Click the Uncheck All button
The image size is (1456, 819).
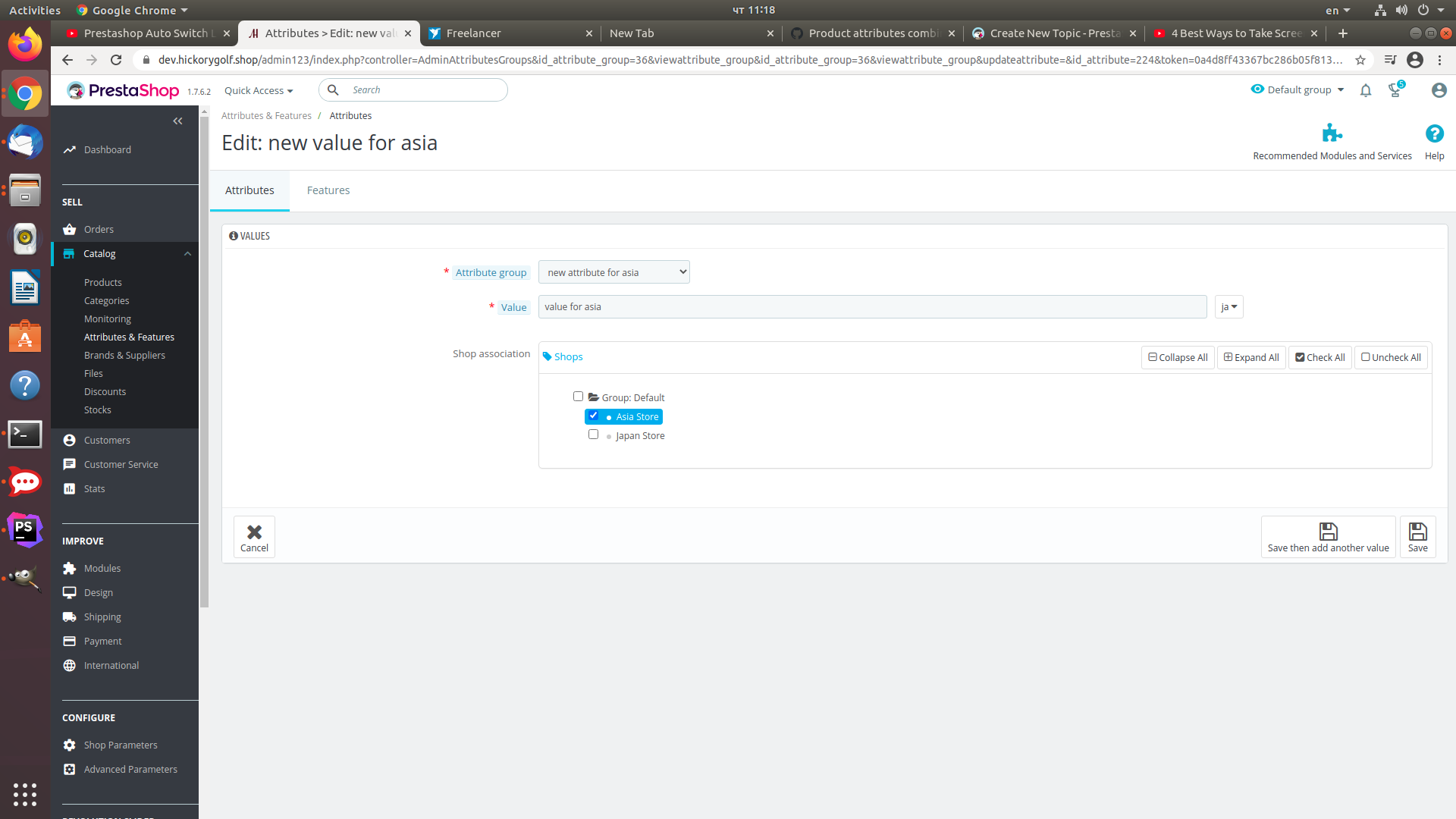point(1391,358)
